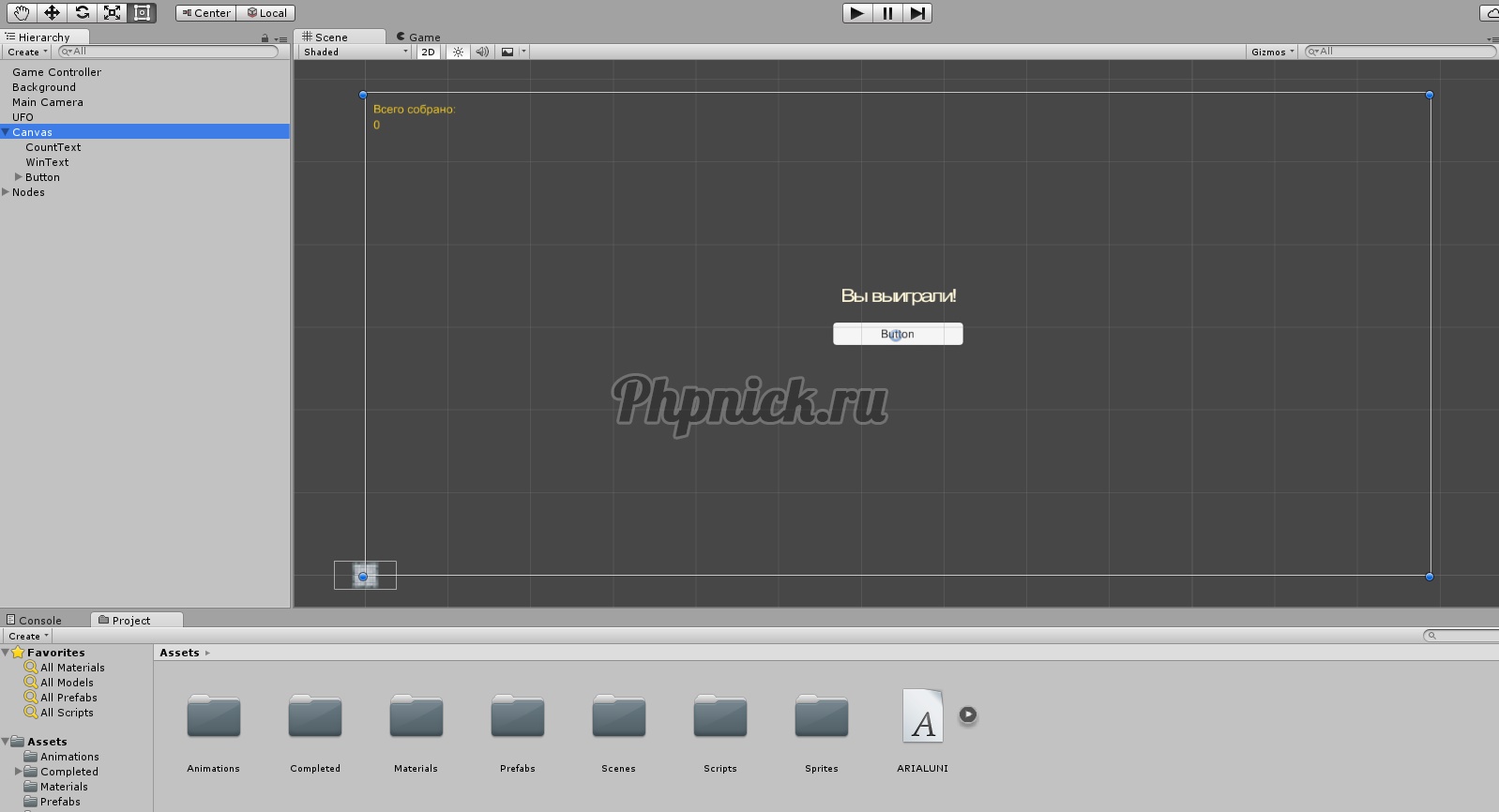Collapse the Canvas tree node
The width and height of the screenshot is (1499, 812).
[6, 132]
